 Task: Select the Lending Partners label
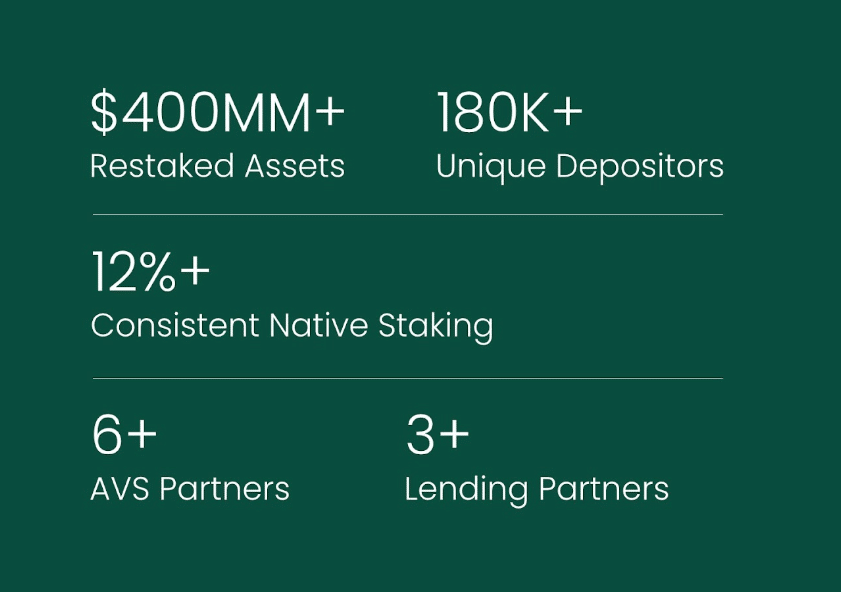[x=536, y=490]
